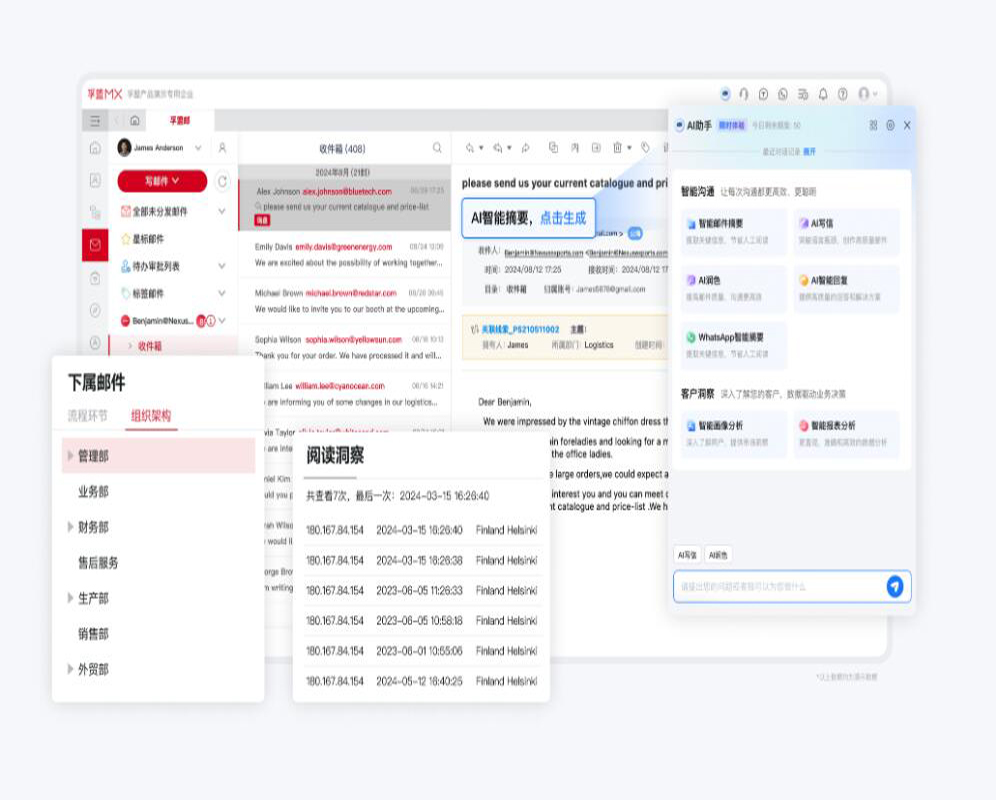This screenshot has height=800, width=996.
Task: Click the home icon next to 孚盟邮 tab
Action: [135, 120]
